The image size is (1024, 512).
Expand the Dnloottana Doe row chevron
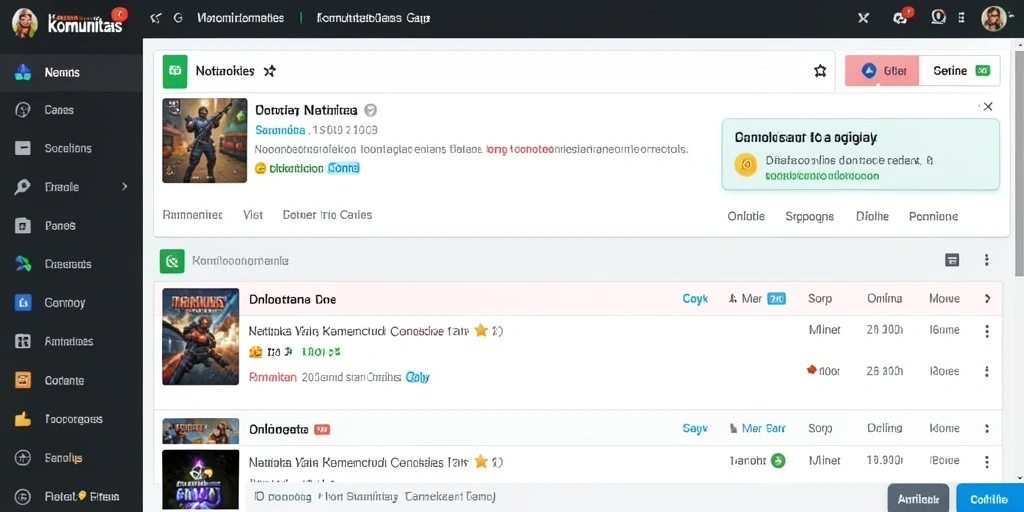(987, 298)
